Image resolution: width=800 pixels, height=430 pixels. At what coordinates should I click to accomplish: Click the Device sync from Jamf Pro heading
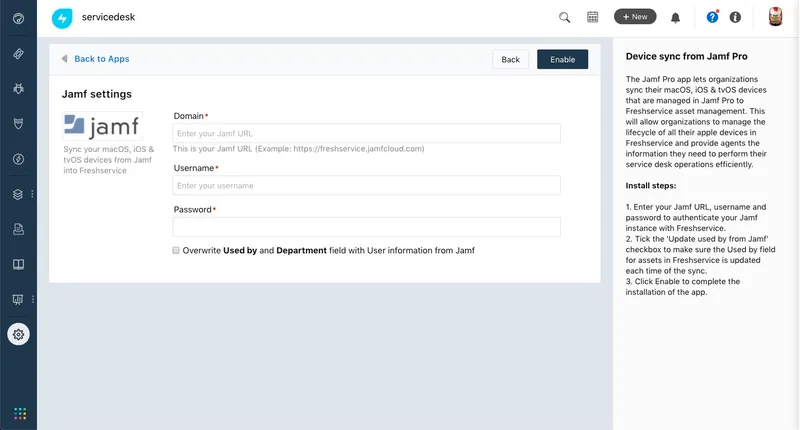(686, 57)
